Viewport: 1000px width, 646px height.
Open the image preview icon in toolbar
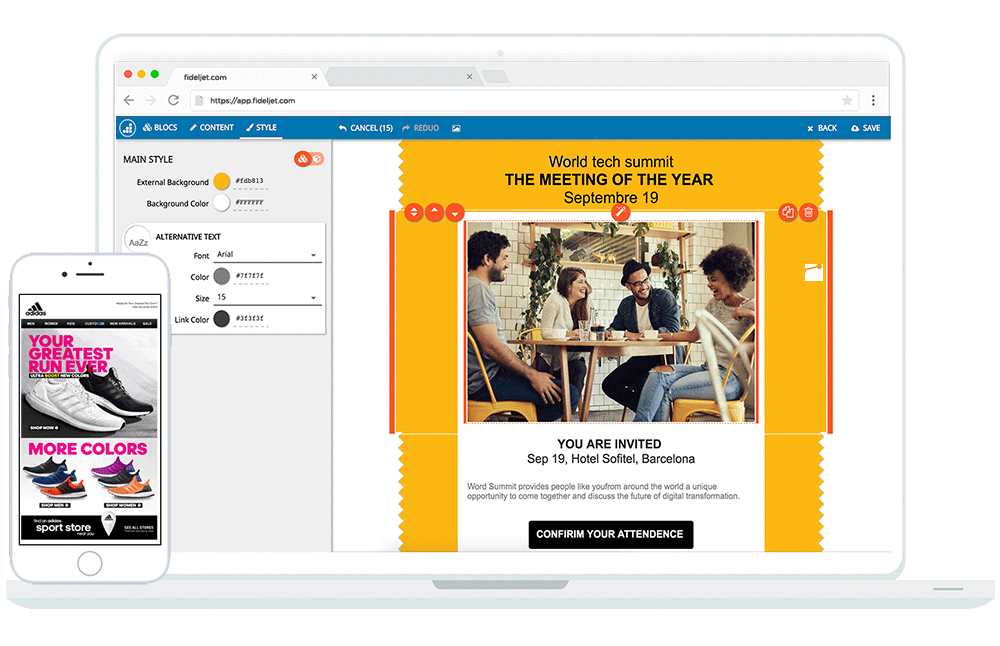[x=456, y=128]
